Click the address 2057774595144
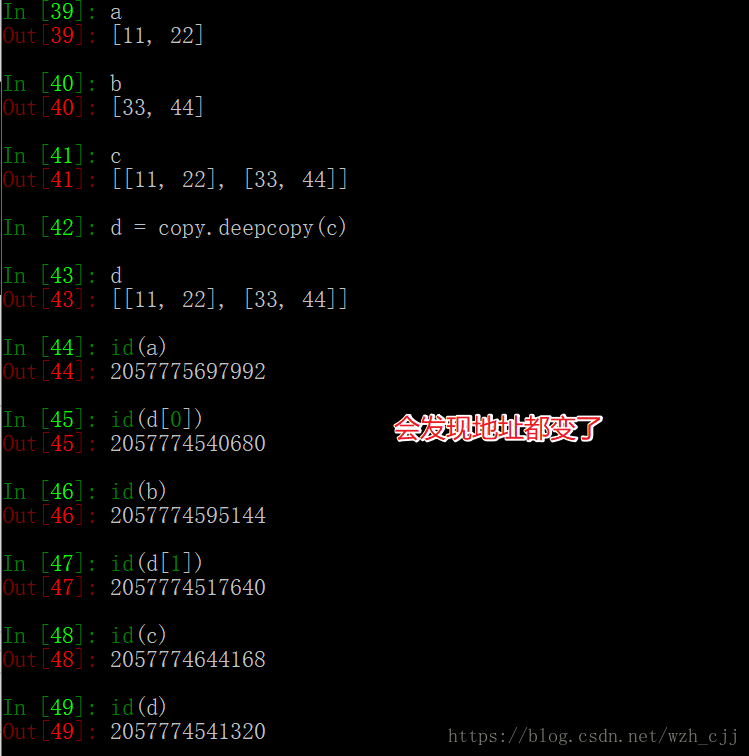Viewport: 749px width, 756px height. tap(188, 515)
